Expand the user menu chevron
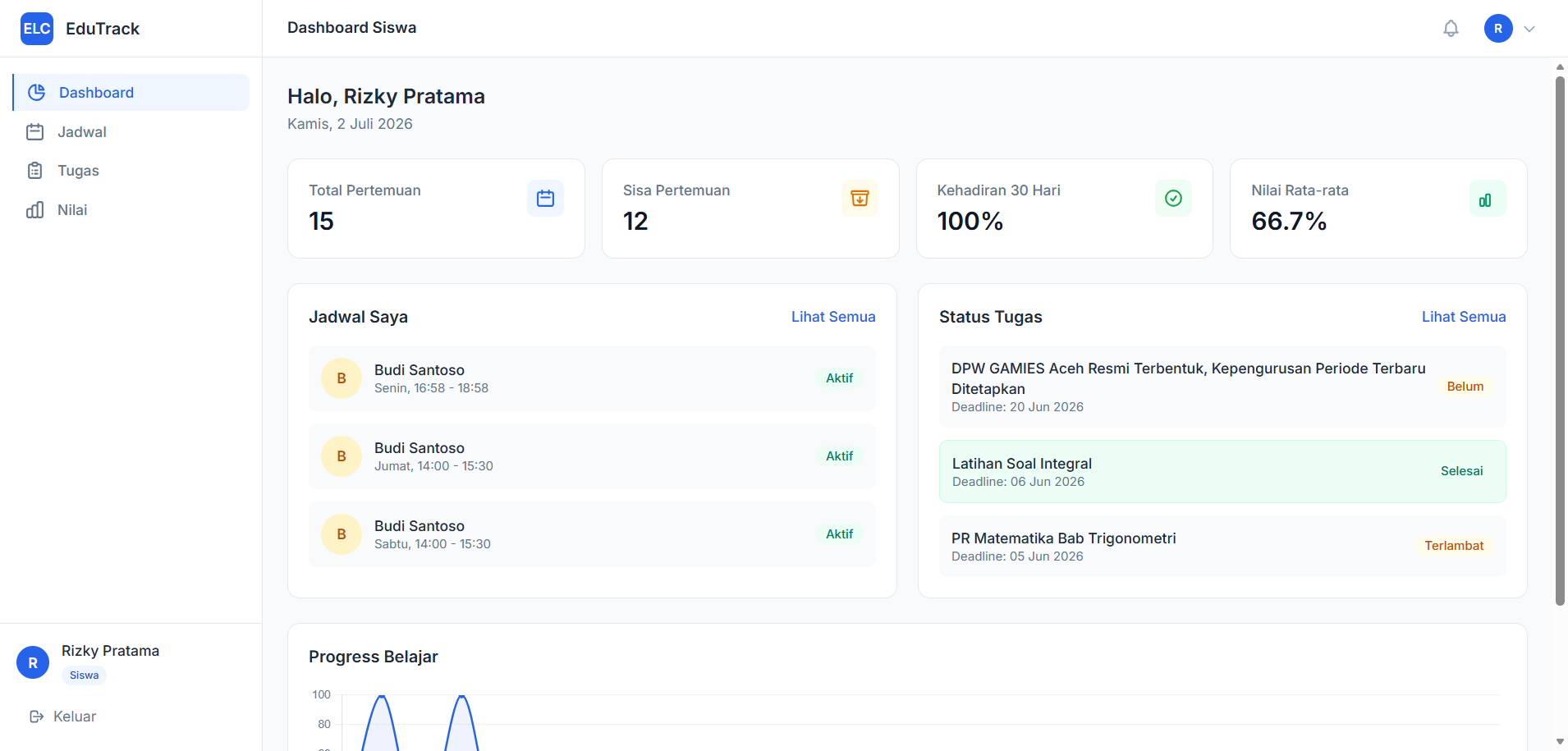 (1529, 29)
